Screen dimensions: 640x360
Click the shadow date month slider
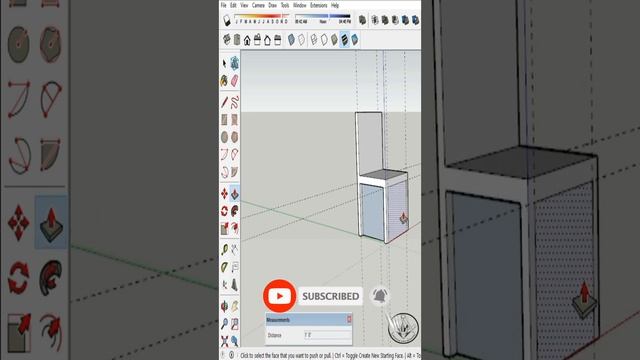pos(262,19)
